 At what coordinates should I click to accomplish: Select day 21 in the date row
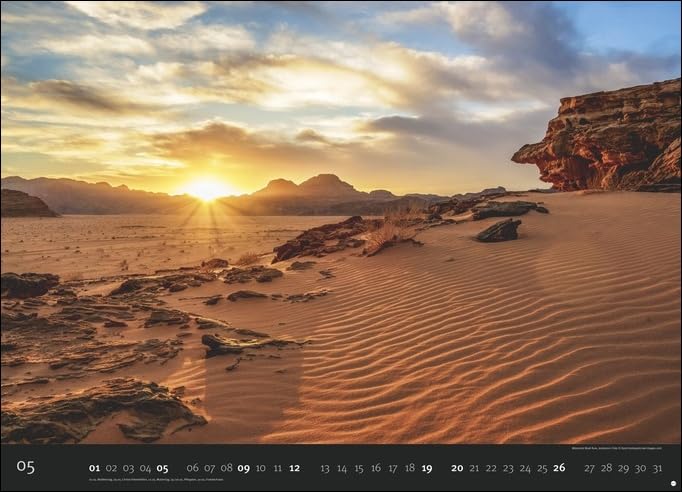tap(474, 468)
